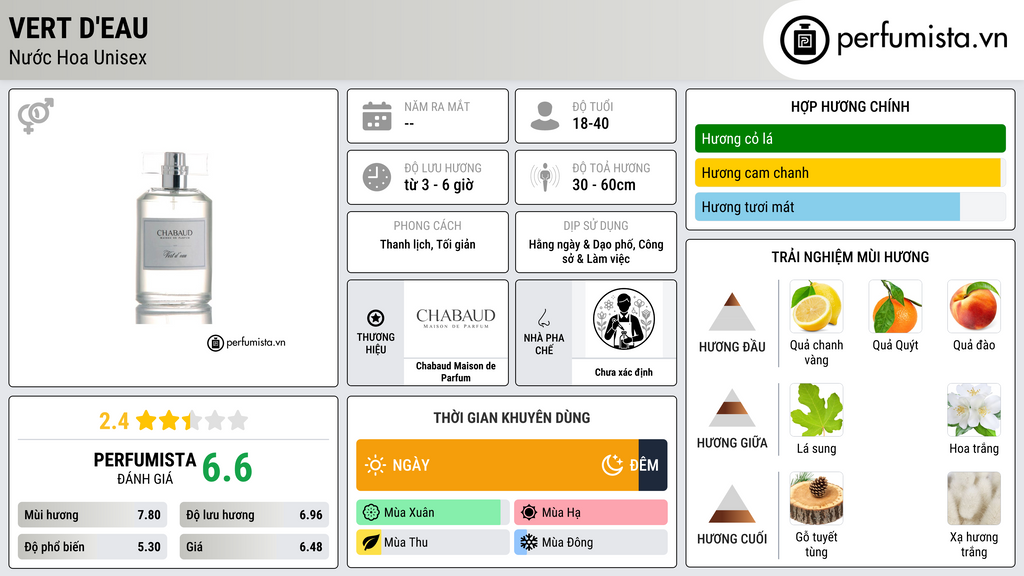
Task: Click the yellow star rating stars
Action: coord(192,421)
